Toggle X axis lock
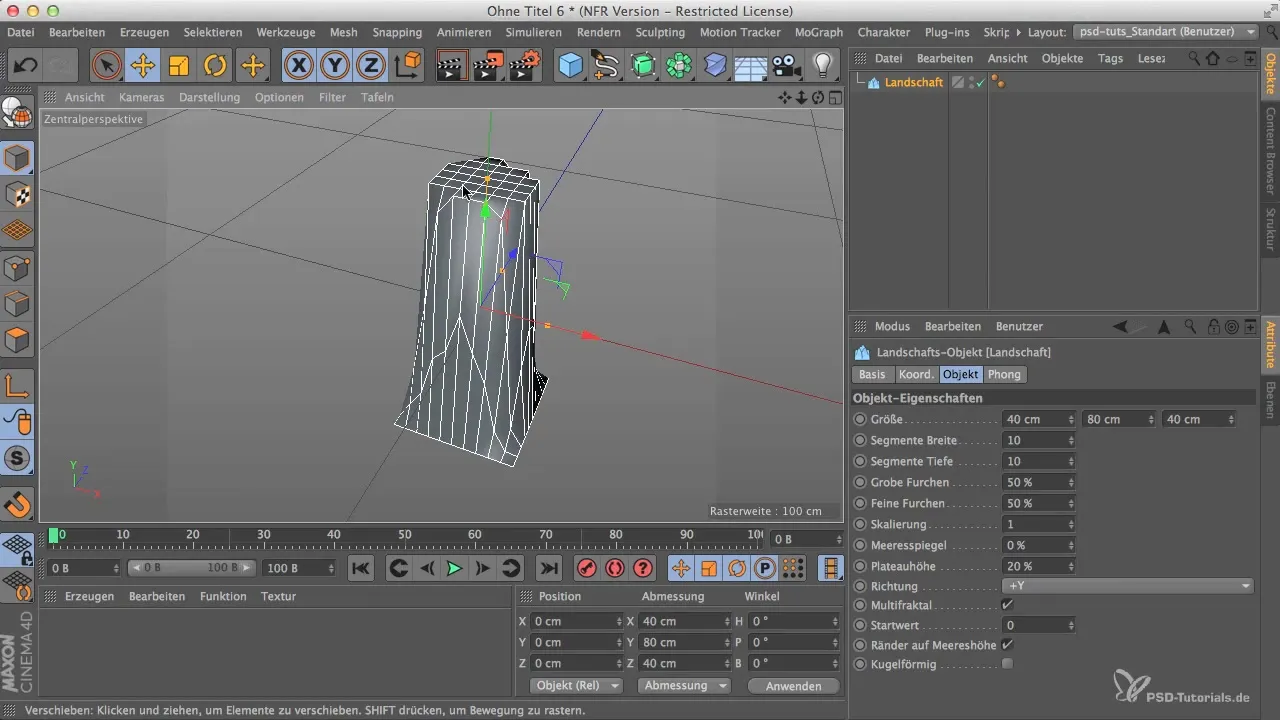 (x=298, y=66)
